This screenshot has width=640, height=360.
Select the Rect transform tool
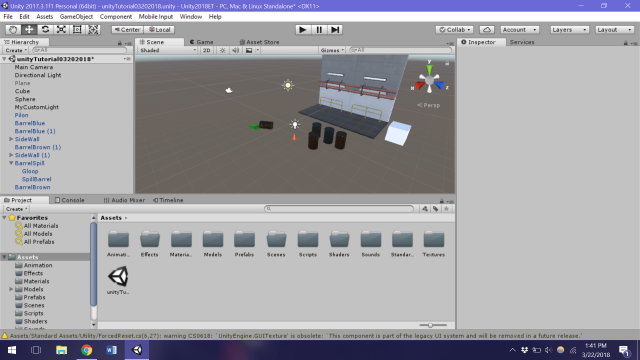point(77,30)
